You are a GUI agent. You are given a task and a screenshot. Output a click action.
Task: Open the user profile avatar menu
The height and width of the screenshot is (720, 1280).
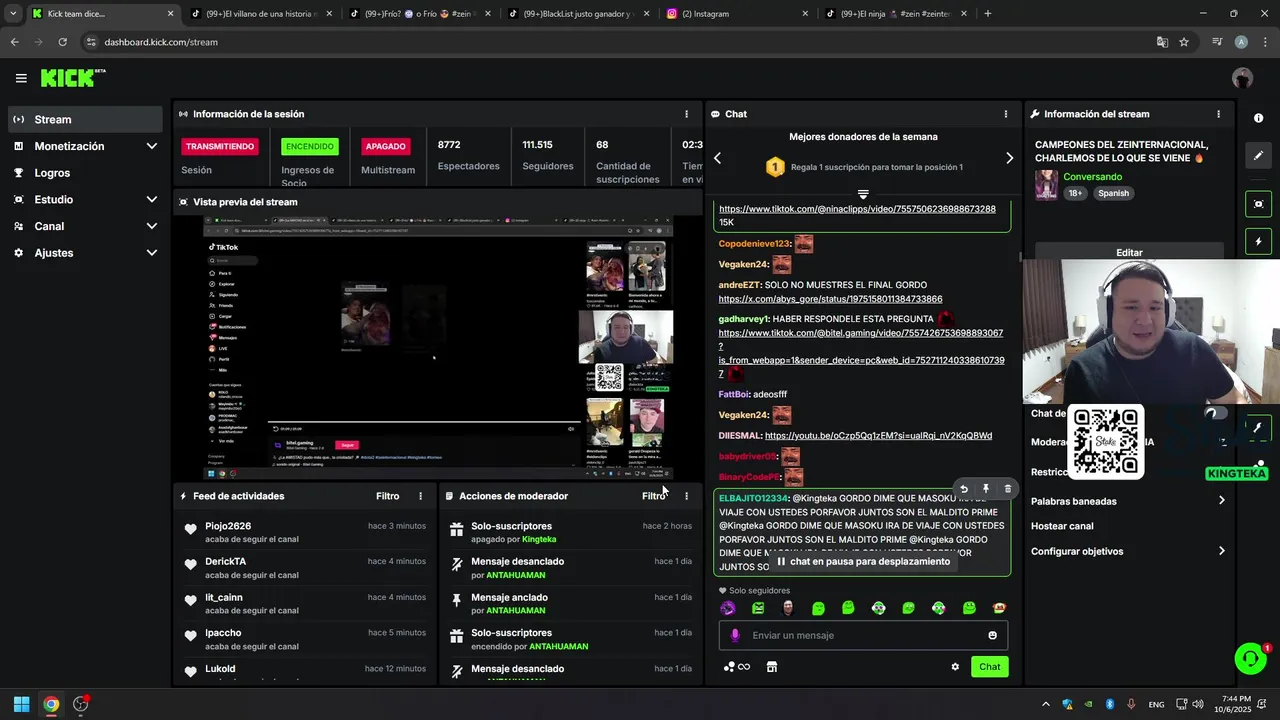(1242, 78)
